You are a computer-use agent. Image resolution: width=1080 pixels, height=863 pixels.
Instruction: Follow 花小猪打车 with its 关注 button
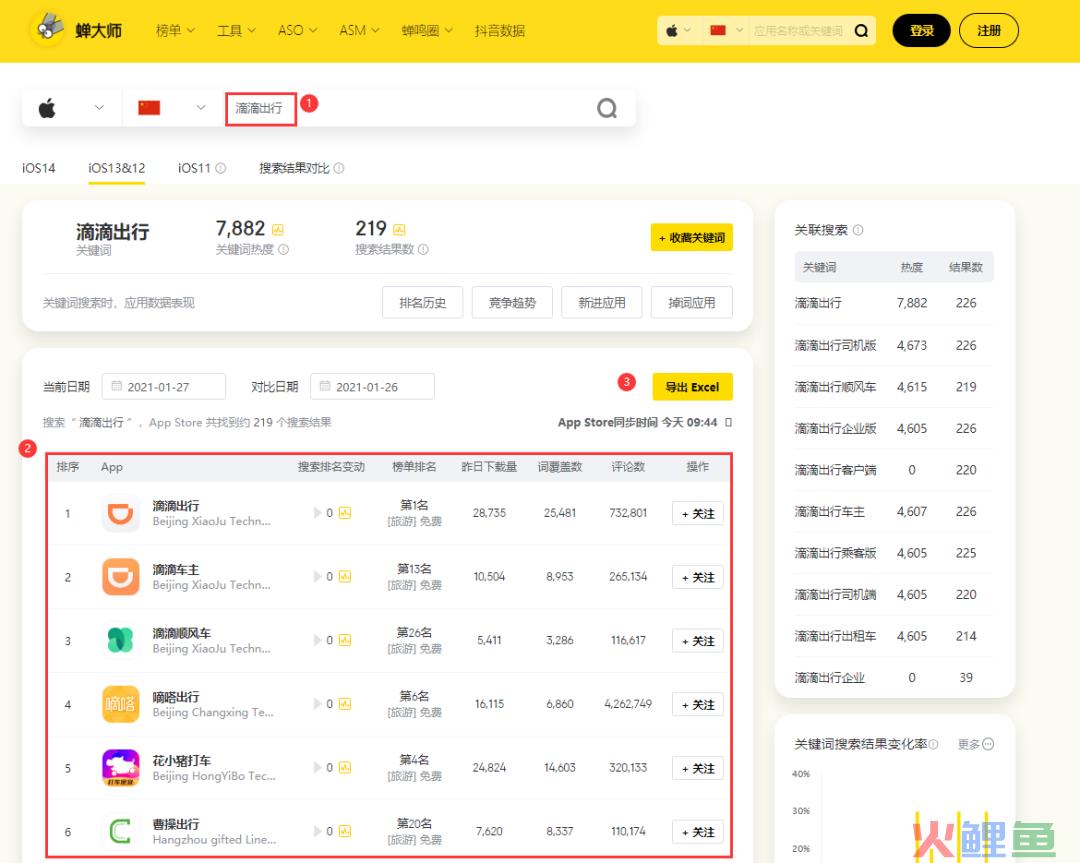(698, 768)
